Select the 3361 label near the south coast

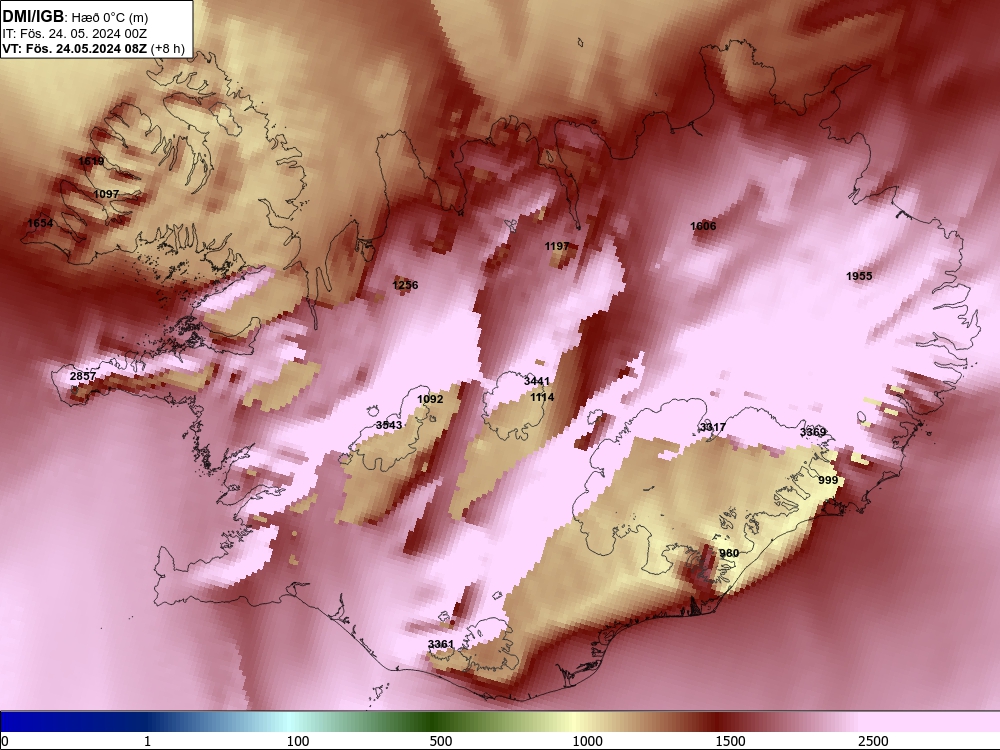pyautogui.click(x=441, y=644)
